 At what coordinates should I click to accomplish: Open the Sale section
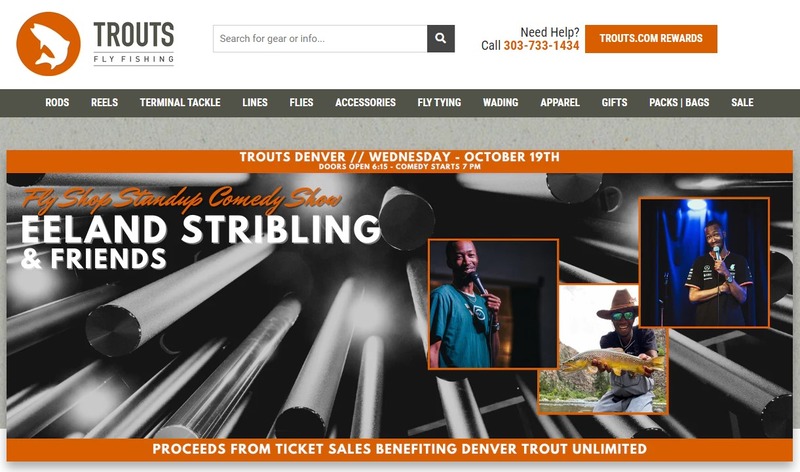(742, 103)
